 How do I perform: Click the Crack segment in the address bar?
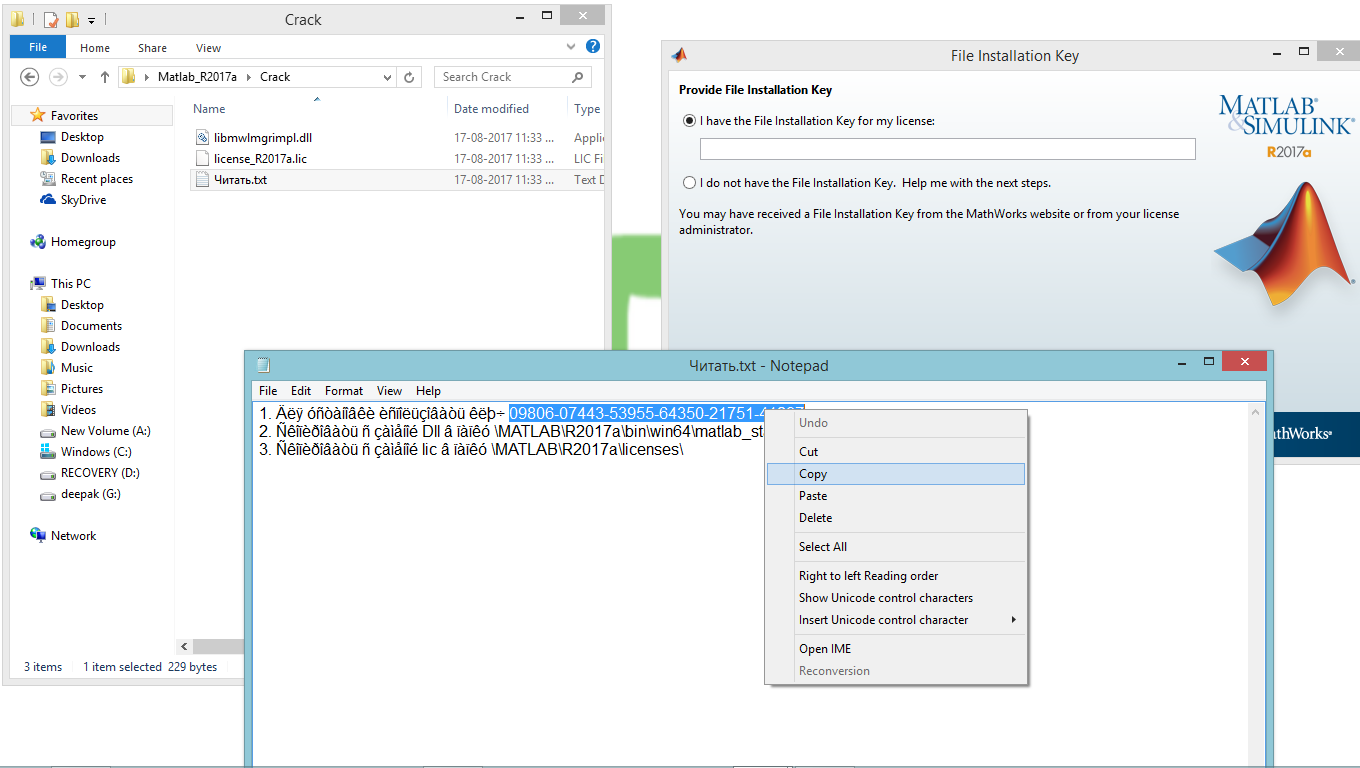click(x=275, y=77)
